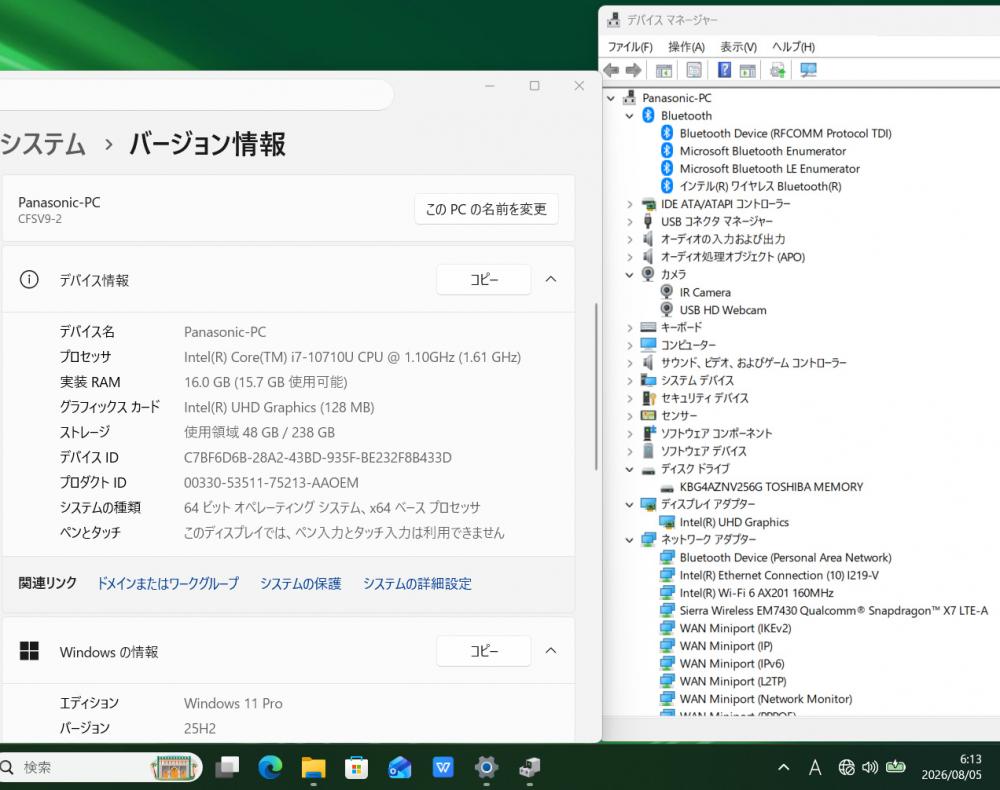This screenshot has height=790, width=1000.
Task: Open the ファイル(F) menu
Action: [x=630, y=47]
